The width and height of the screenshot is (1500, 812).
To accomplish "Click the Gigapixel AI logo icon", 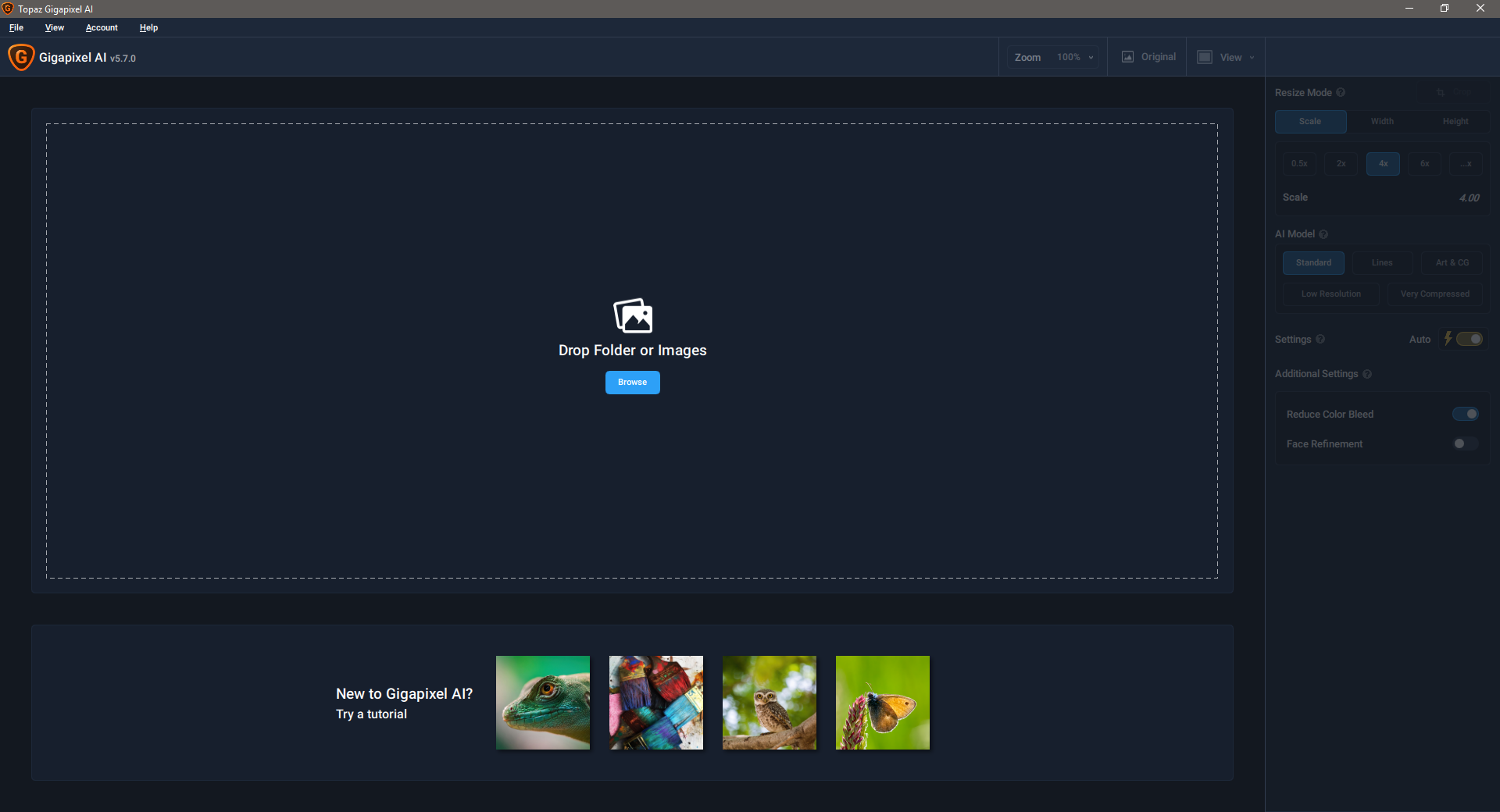I will tap(21, 57).
